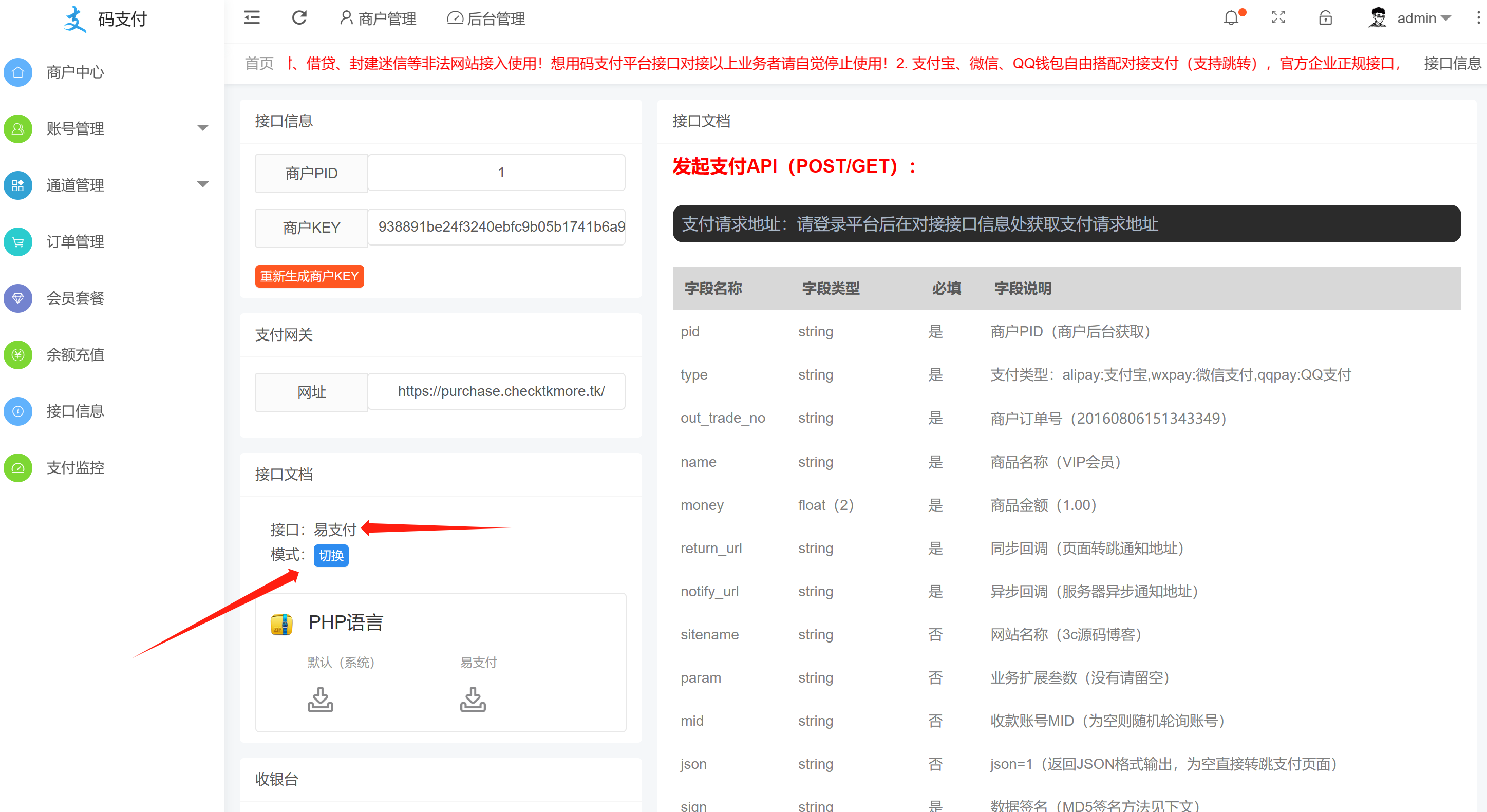Screen dimensions: 1487x812
Task: Click the notify_url field name
Action: [709, 592]
